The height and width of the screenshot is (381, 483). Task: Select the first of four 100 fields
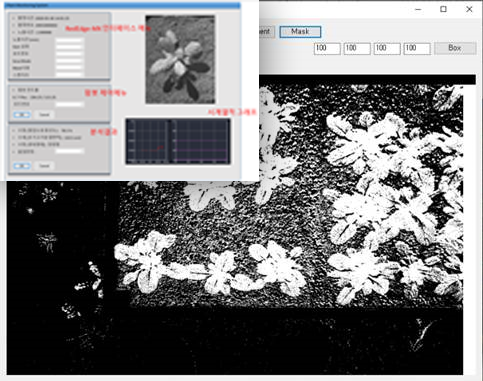pos(327,48)
